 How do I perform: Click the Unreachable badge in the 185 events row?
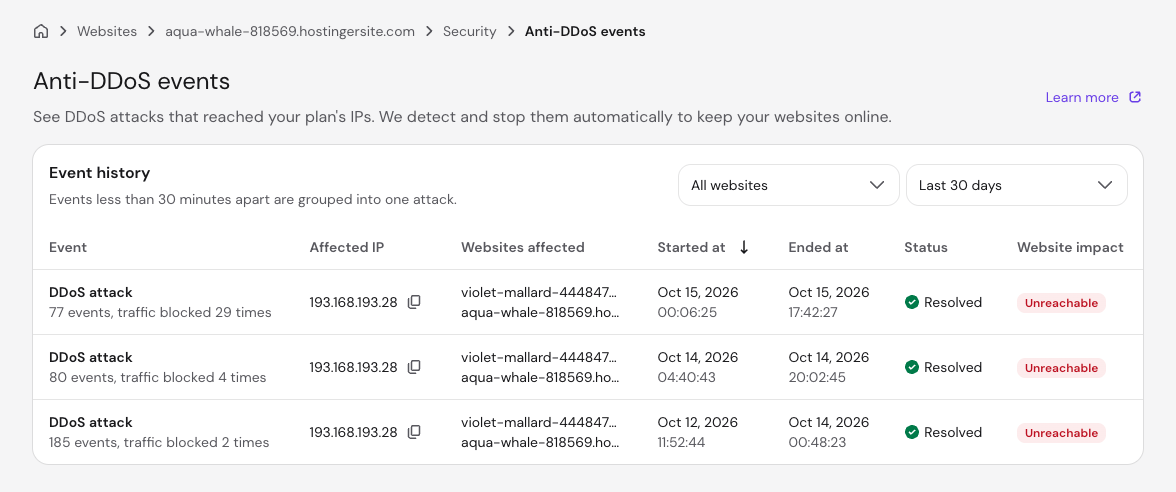[x=1061, y=433]
